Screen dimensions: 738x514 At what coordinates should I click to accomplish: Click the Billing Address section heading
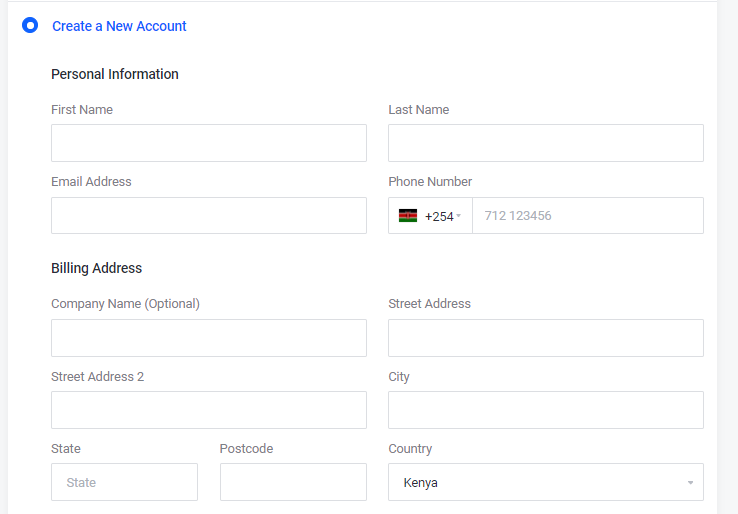coord(96,268)
